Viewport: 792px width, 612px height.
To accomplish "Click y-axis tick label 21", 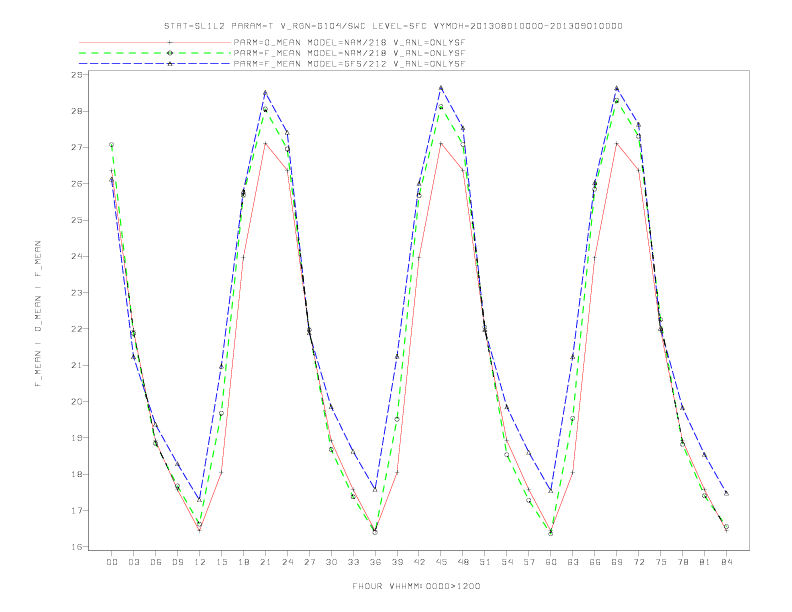I will click(77, 365).
